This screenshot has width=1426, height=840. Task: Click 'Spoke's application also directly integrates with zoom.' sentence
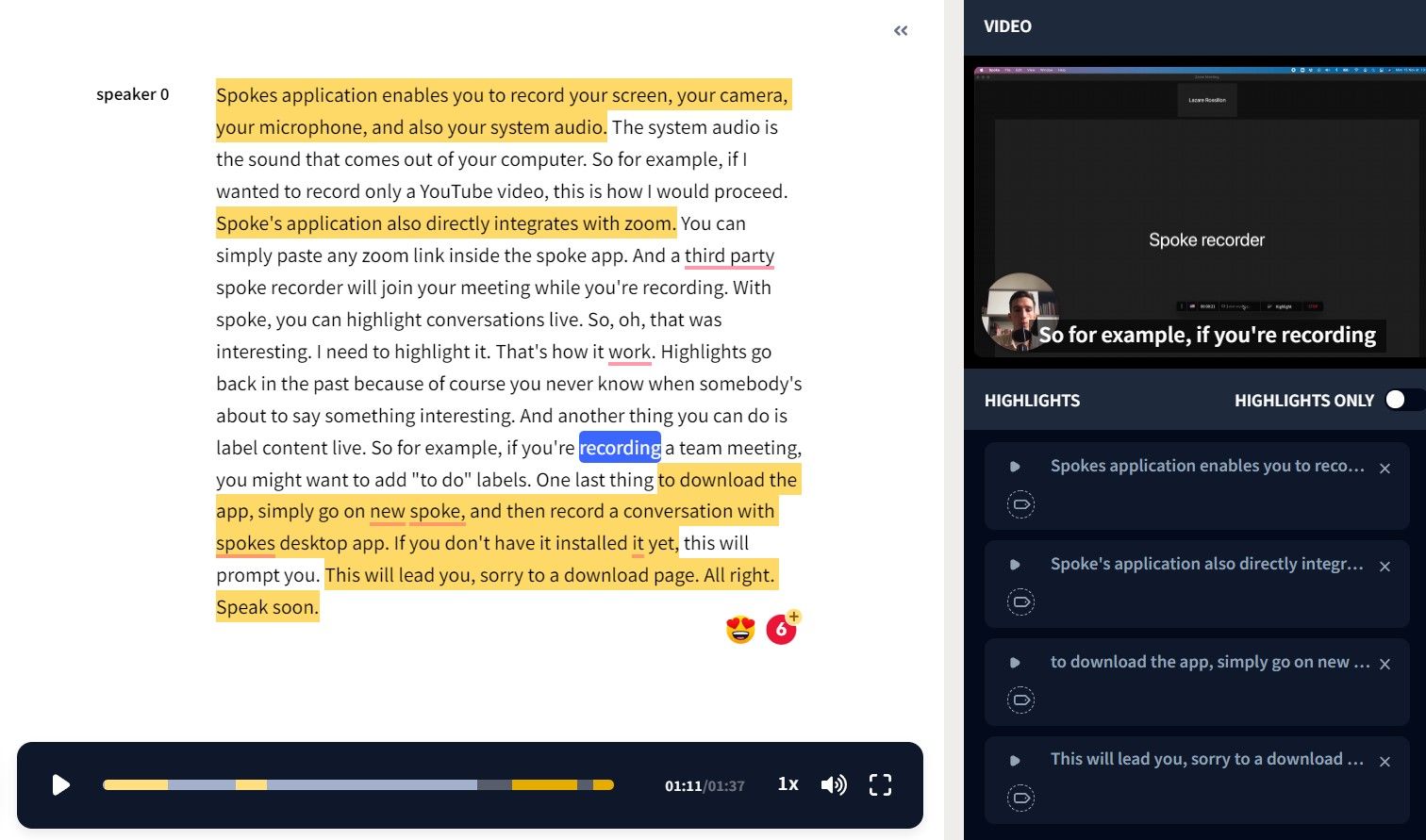[446, 223]
